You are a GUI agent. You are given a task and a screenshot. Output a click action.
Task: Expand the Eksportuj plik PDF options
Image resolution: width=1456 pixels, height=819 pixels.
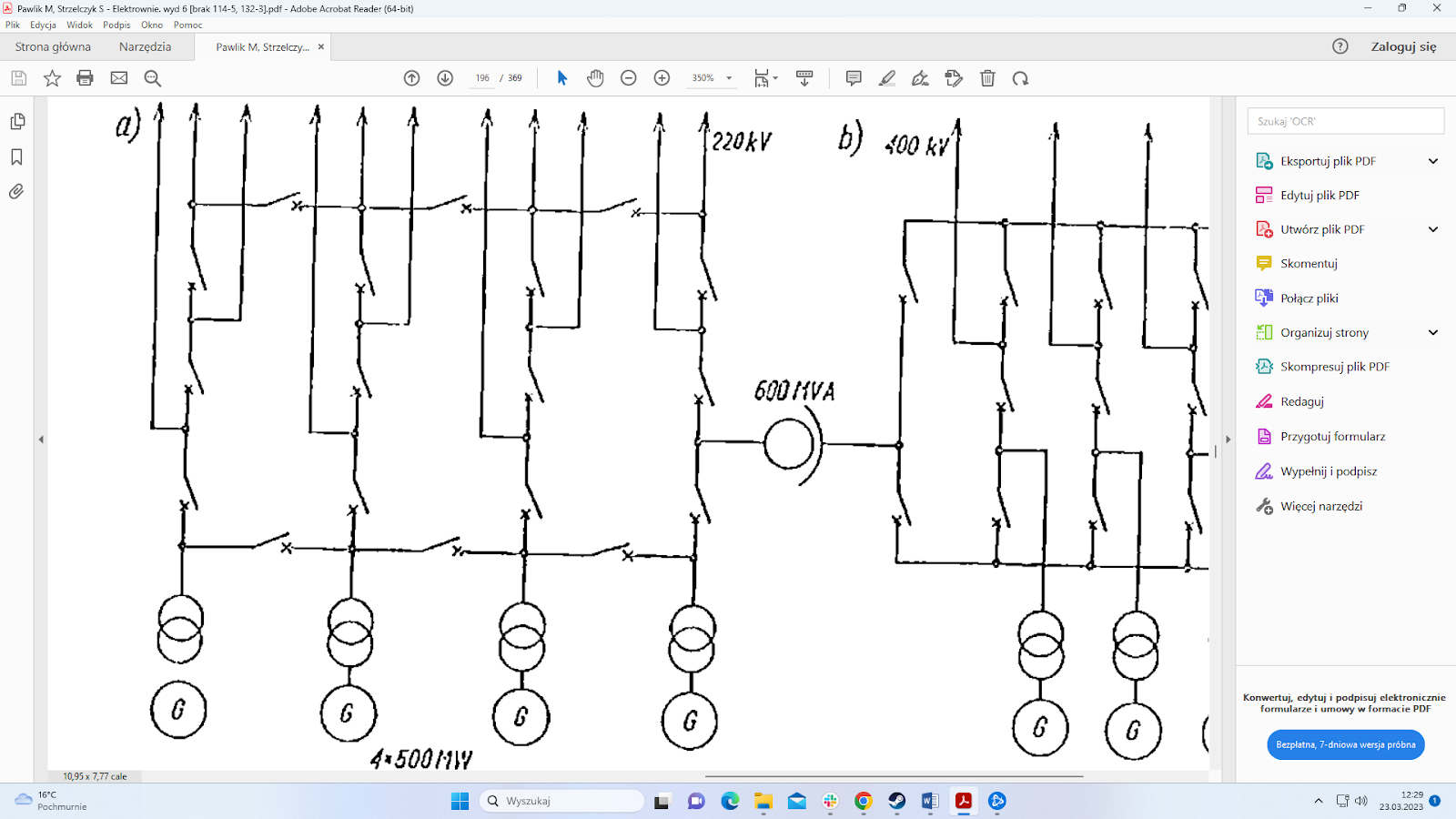[x=1432, y=161]
